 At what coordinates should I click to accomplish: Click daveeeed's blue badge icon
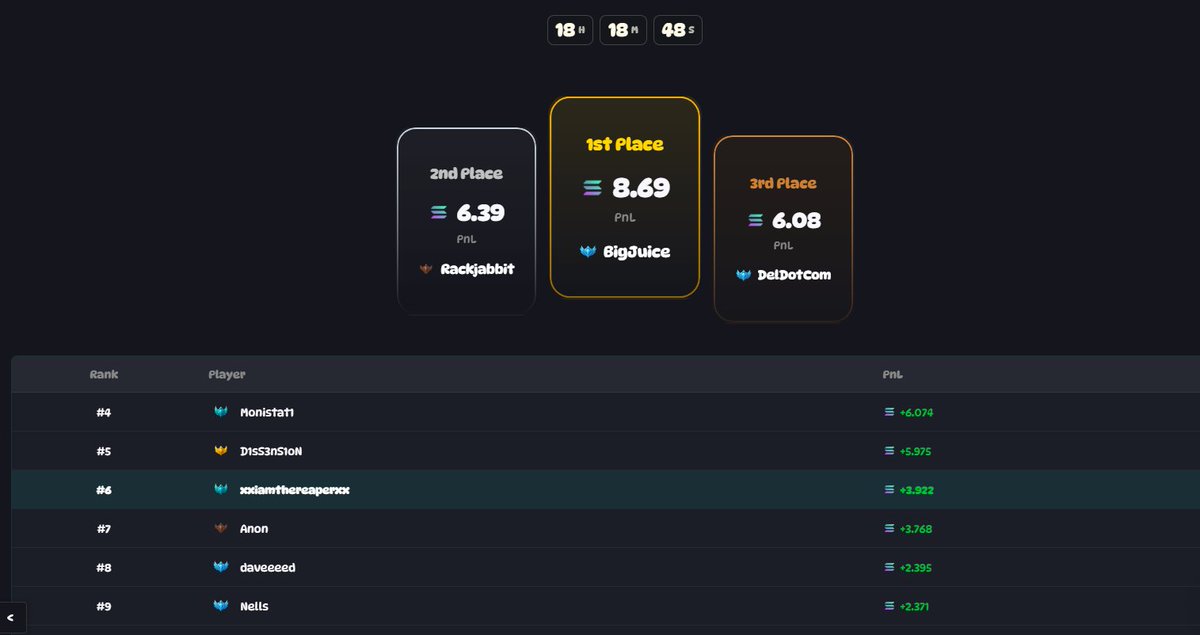coord(221,567)
